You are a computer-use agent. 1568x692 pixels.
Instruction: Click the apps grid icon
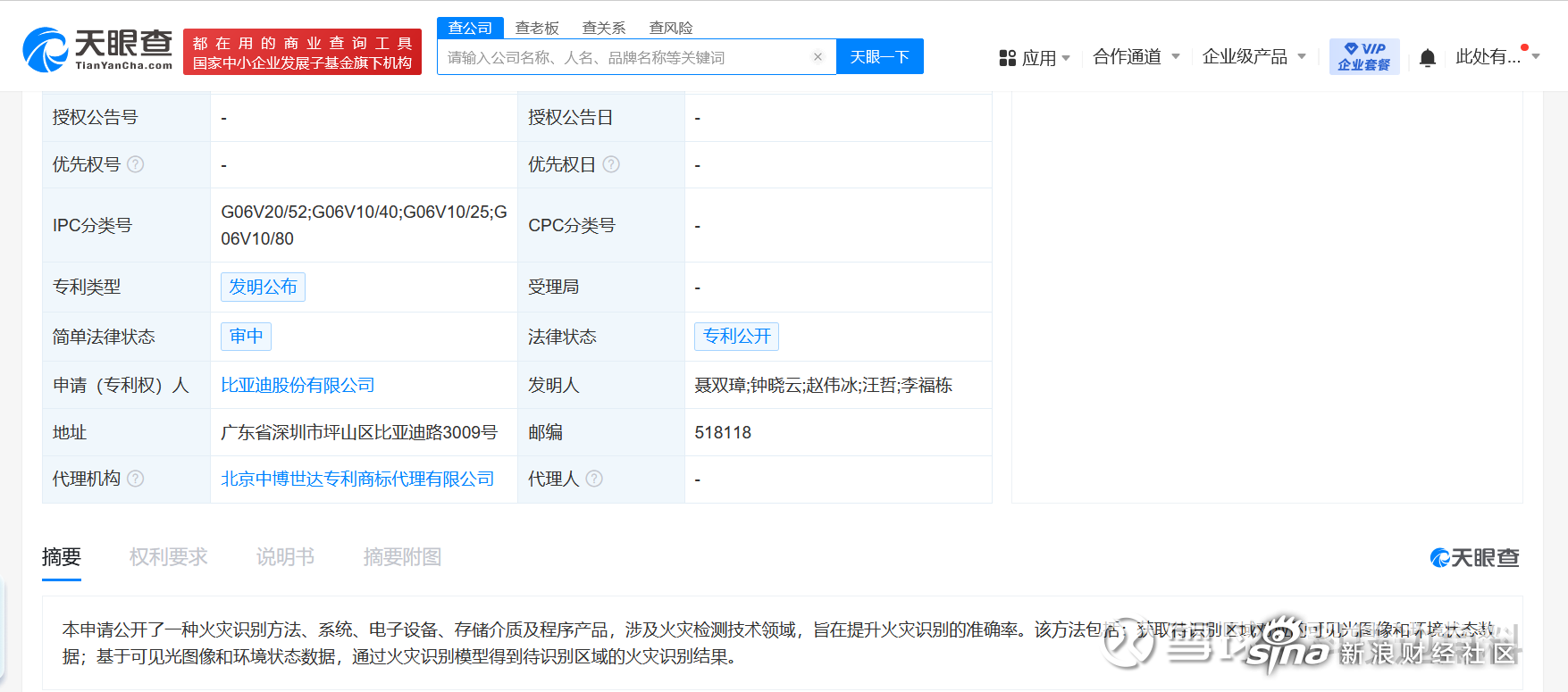1008,58
